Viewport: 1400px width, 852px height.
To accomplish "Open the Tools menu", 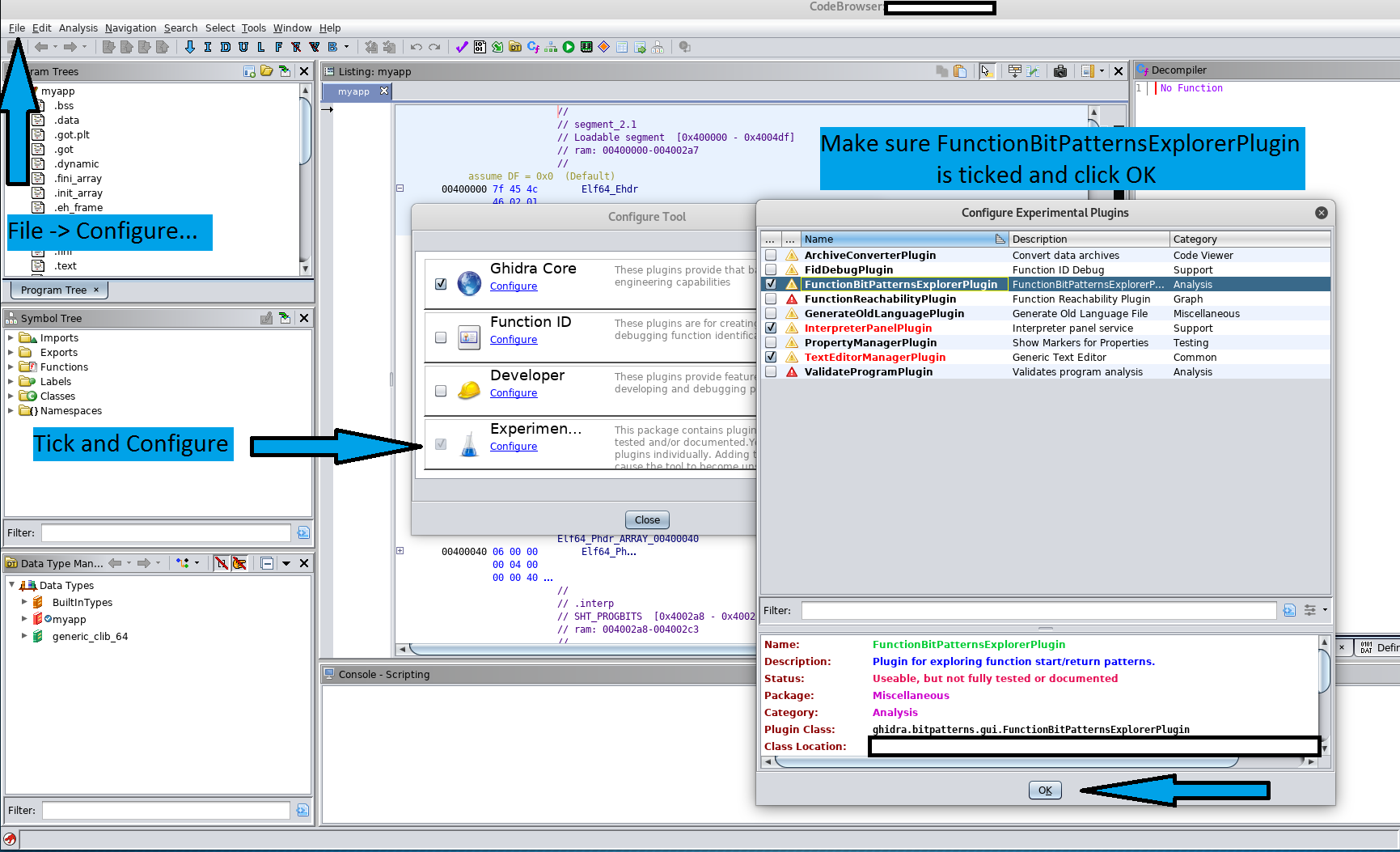I will coord(253,28).
